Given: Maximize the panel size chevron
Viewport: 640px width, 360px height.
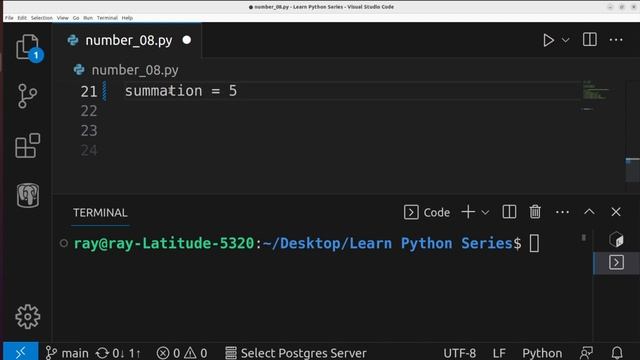Looking at the screenshot, I should pyautogui.click(x=589, y=212).
